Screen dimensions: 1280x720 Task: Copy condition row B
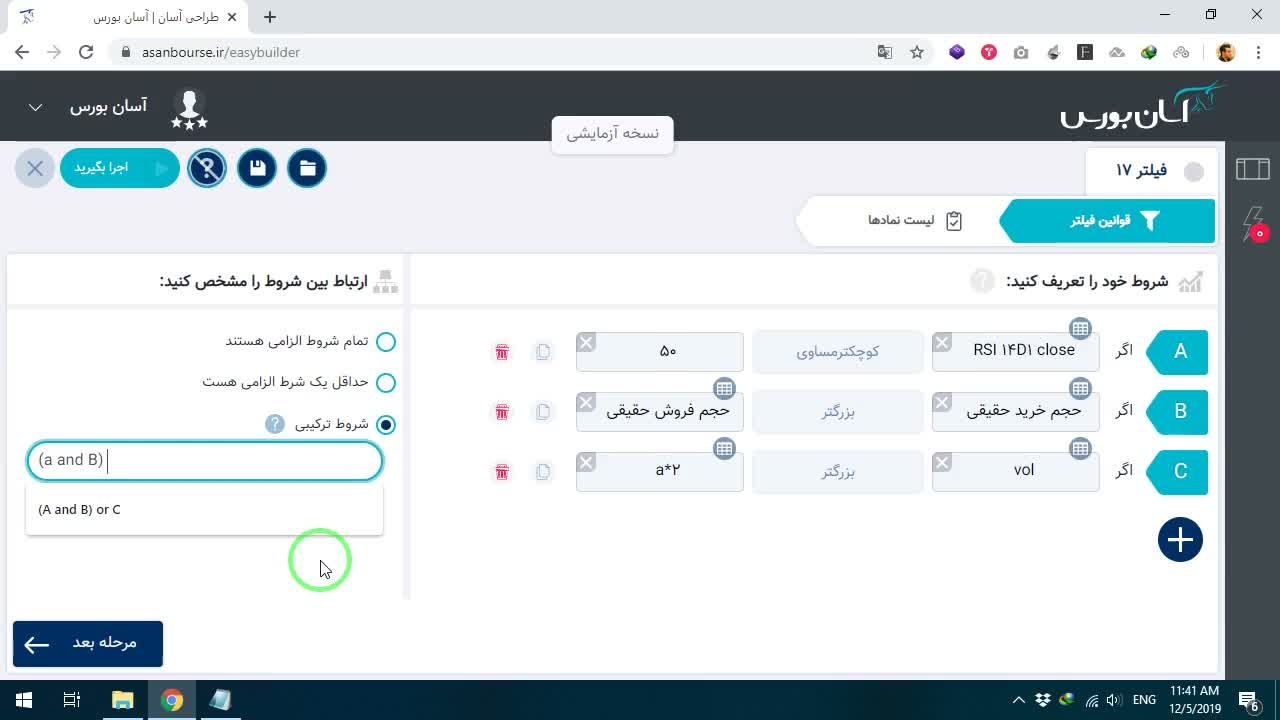pos(543,412)
